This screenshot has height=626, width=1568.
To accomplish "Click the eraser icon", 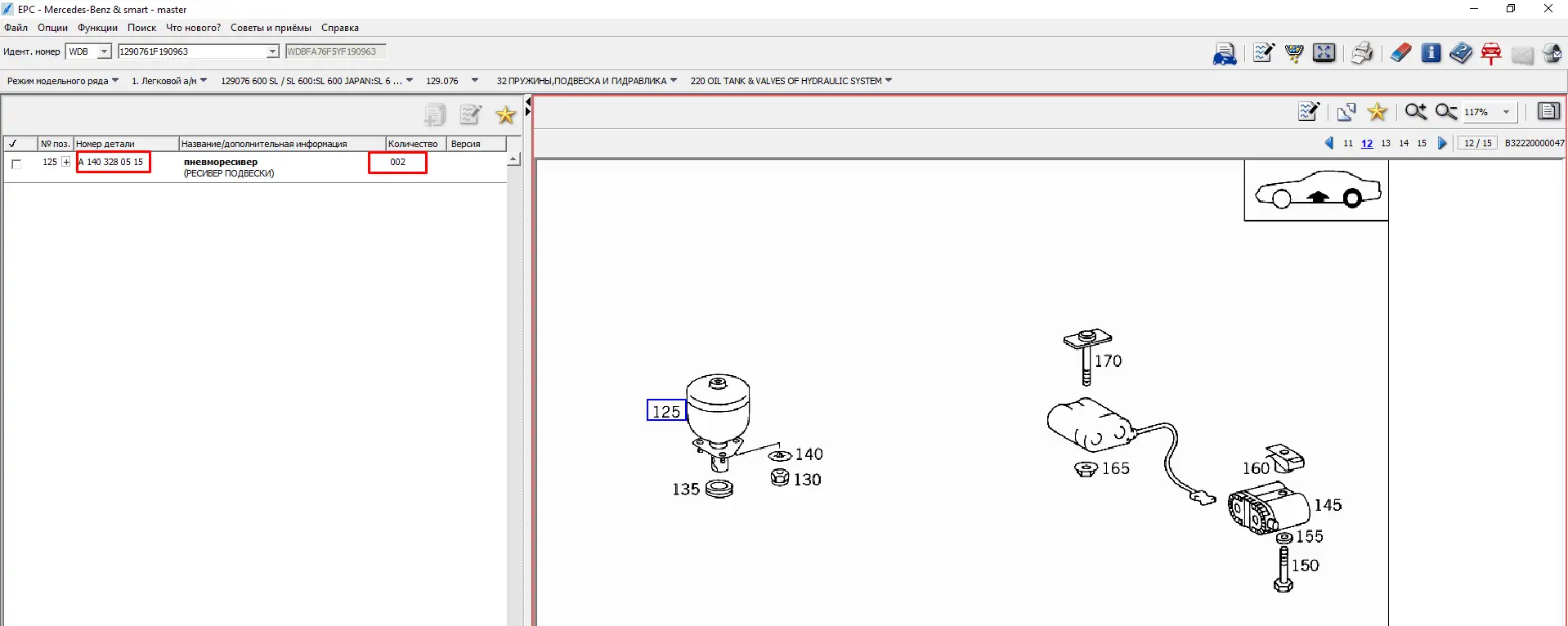I will coord(1400,53).
